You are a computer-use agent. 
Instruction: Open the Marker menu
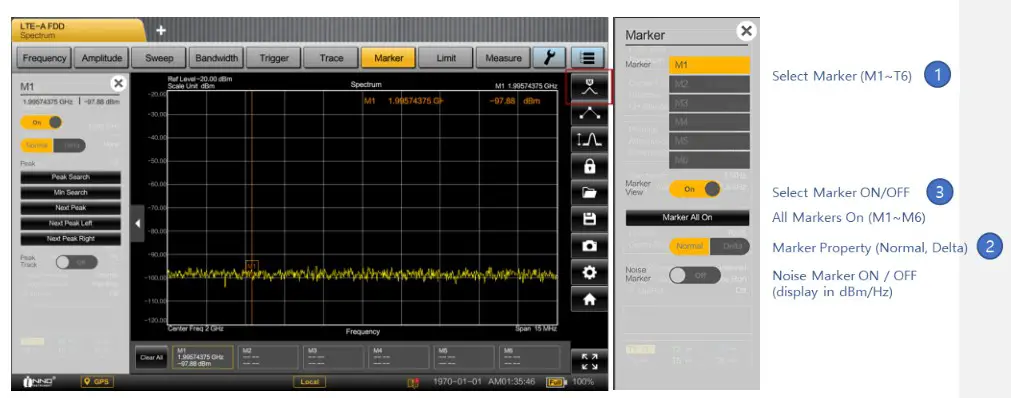[x=389, y=57]
